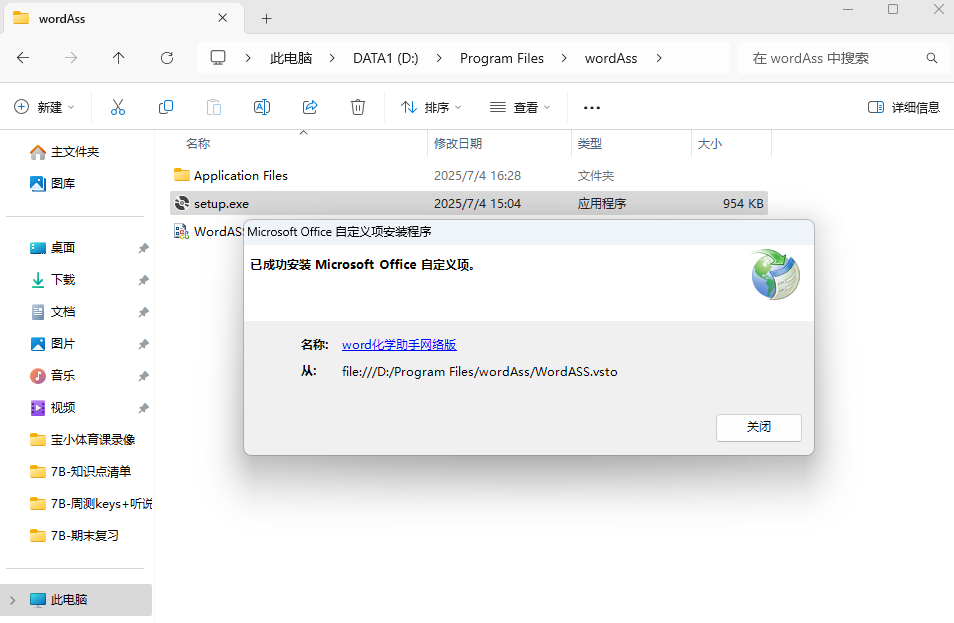Viewport: 954px width, 623px height.
Task: Go up one folder level
Action: click(119, 58)
